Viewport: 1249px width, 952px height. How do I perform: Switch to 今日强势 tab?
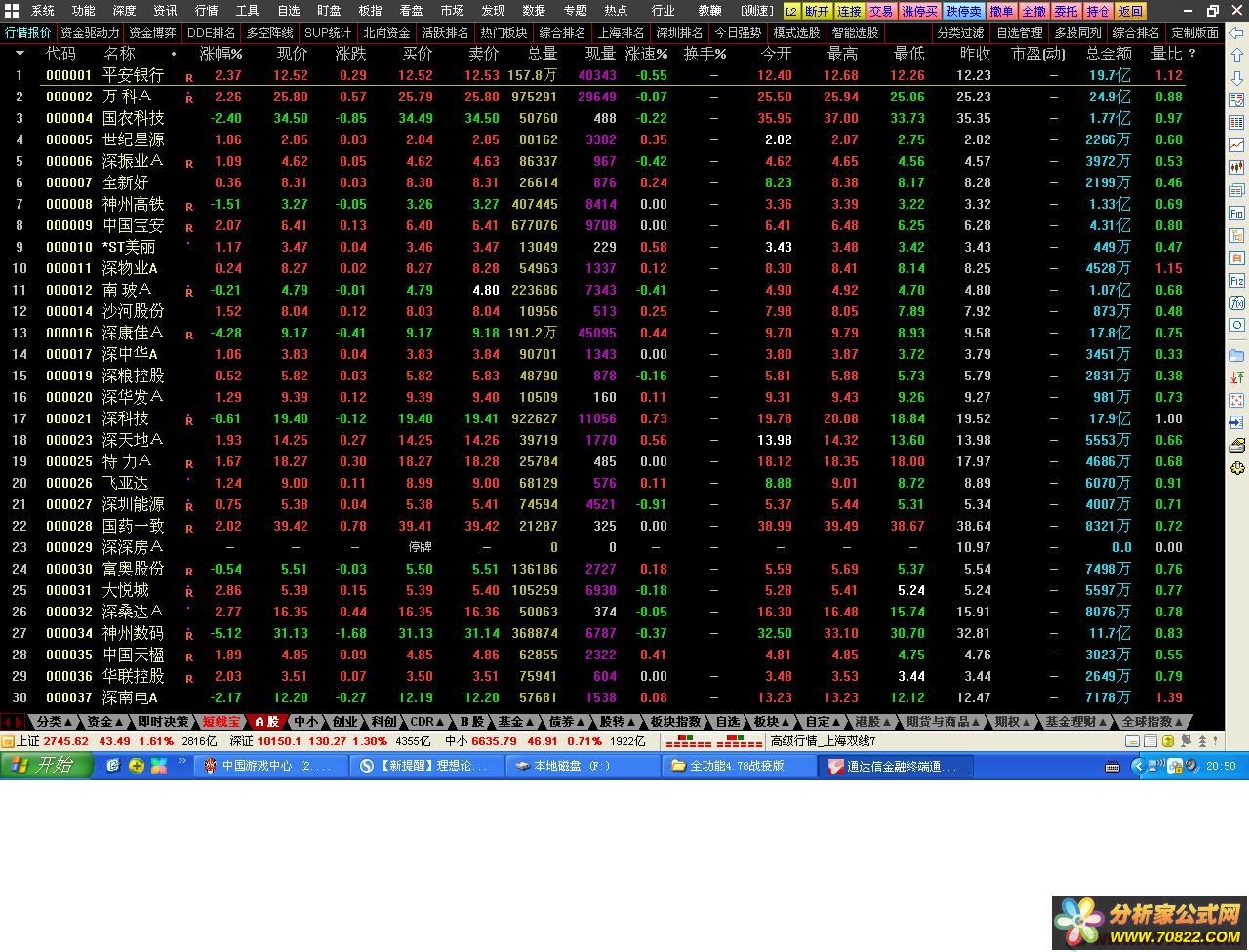(x=738, y=32)
